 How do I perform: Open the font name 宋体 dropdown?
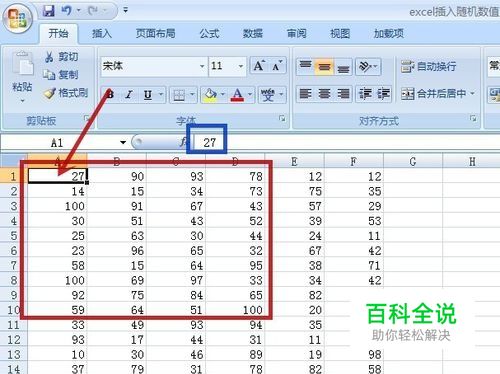(x=202, y=66)
